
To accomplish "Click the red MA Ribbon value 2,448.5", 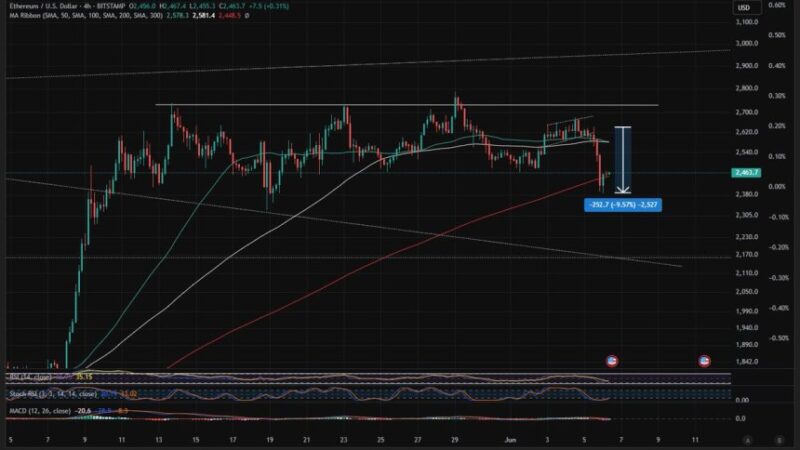I will (x=230, y=16).
